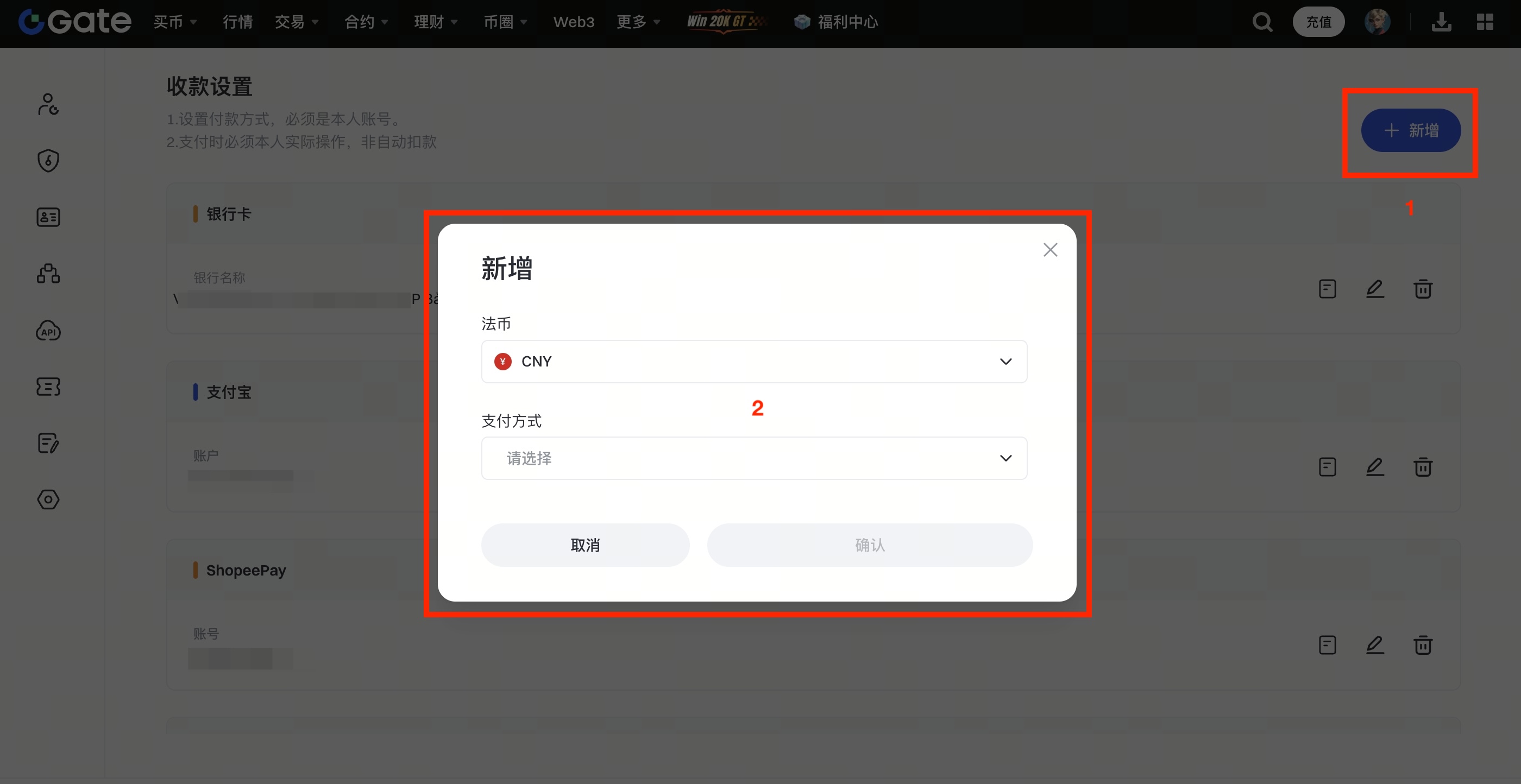Open the identity card icon in sidebar

tap(48, 217)
